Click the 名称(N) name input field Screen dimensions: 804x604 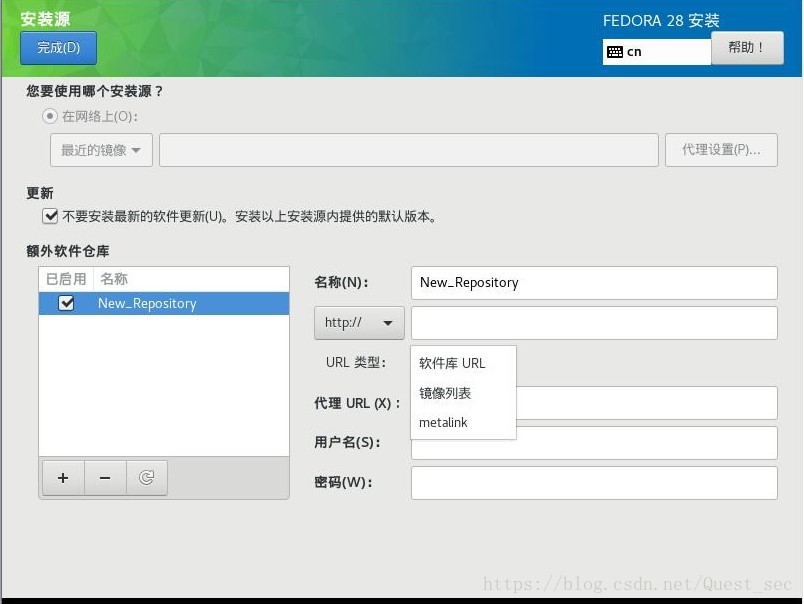[x=594, y=283]
